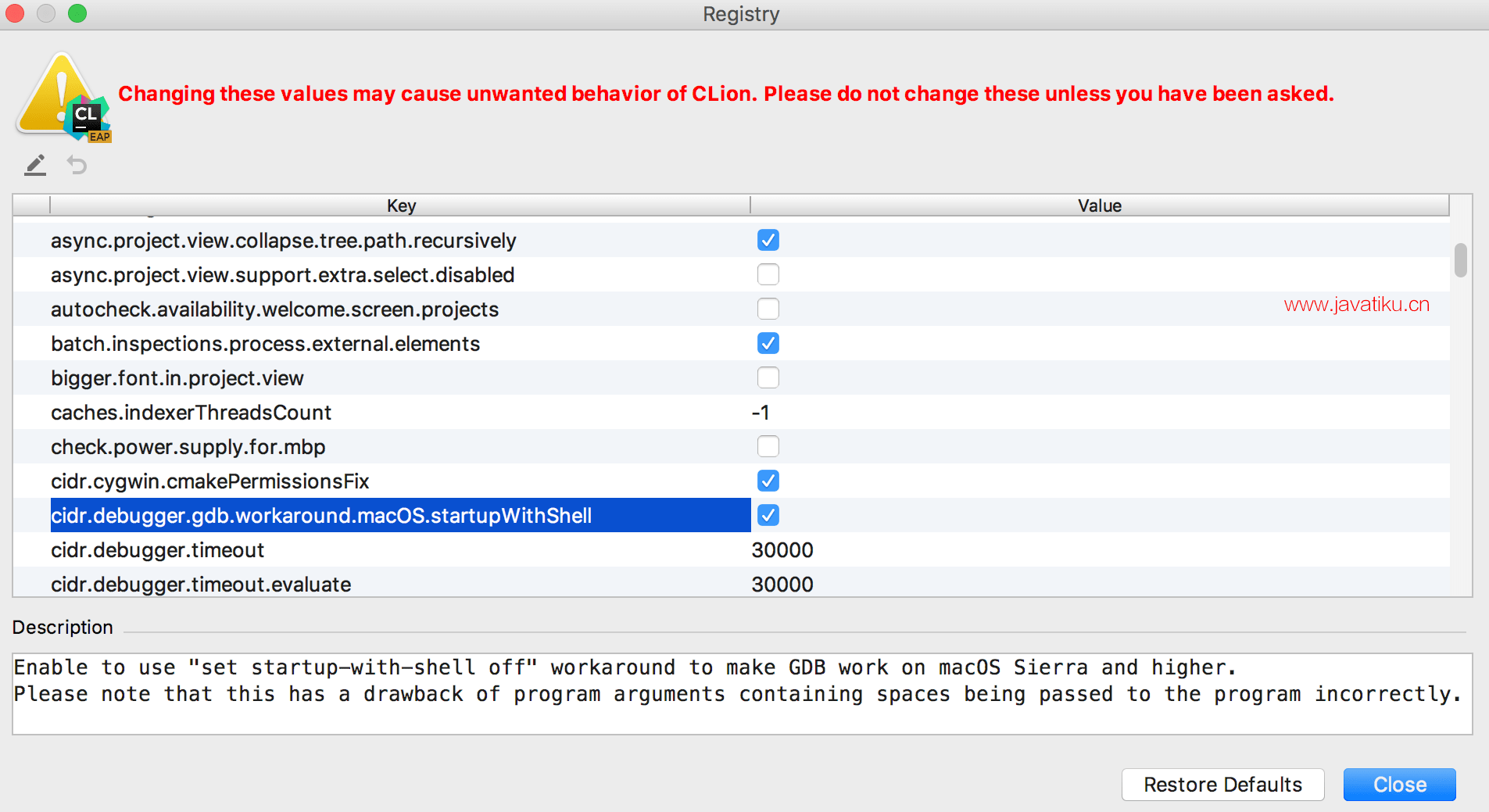Select the autocheck.availability.welcome.screen.projects key
Screen dimensions: 1489x812
pyautogui.click(x=274, y=309)
